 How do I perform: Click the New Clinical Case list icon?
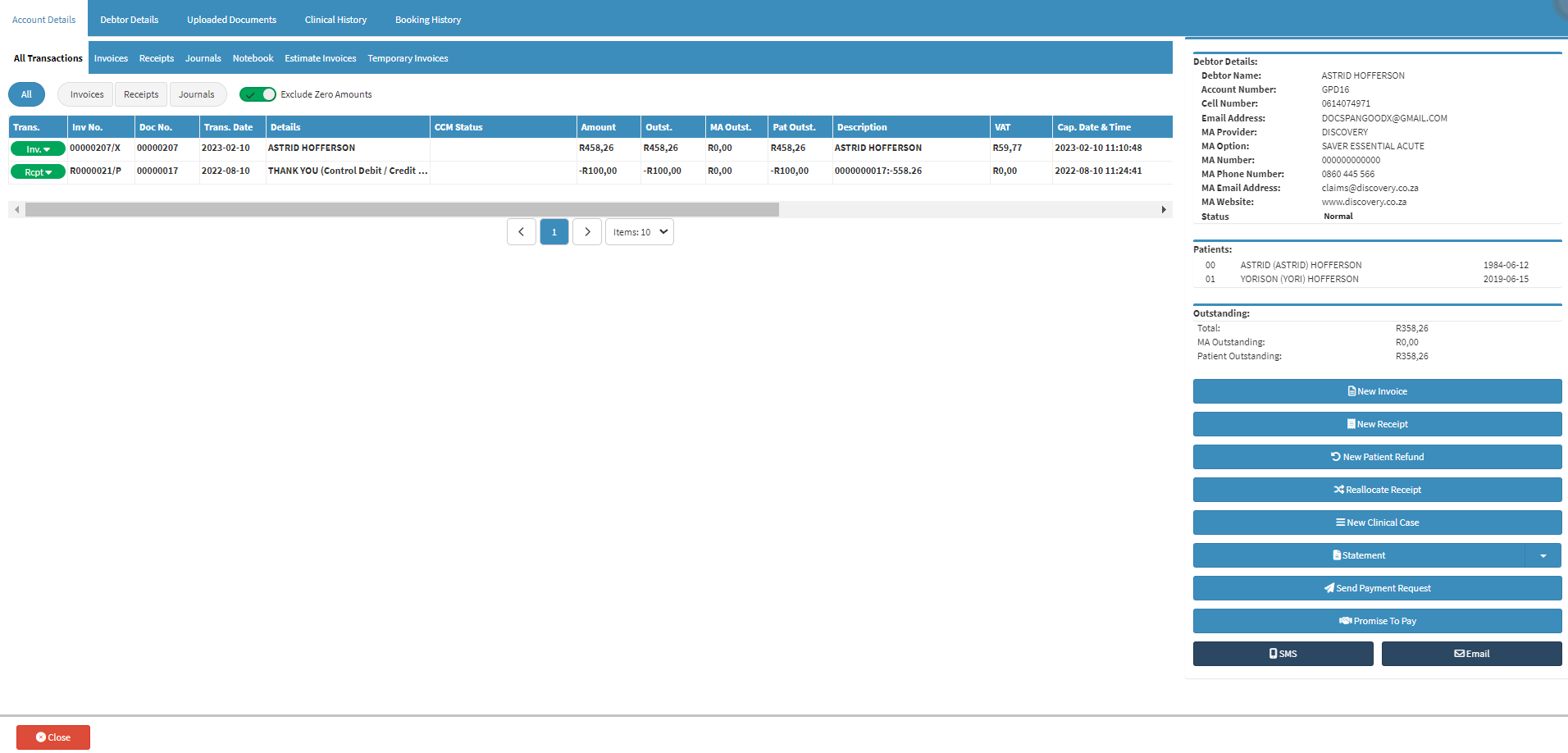tap(1341, 523)
